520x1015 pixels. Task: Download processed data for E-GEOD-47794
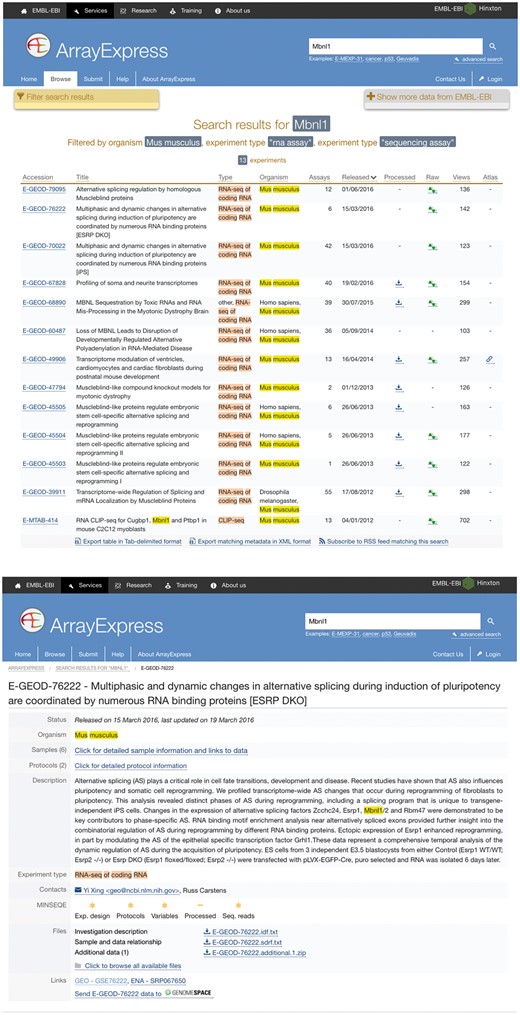click(398, 388)
